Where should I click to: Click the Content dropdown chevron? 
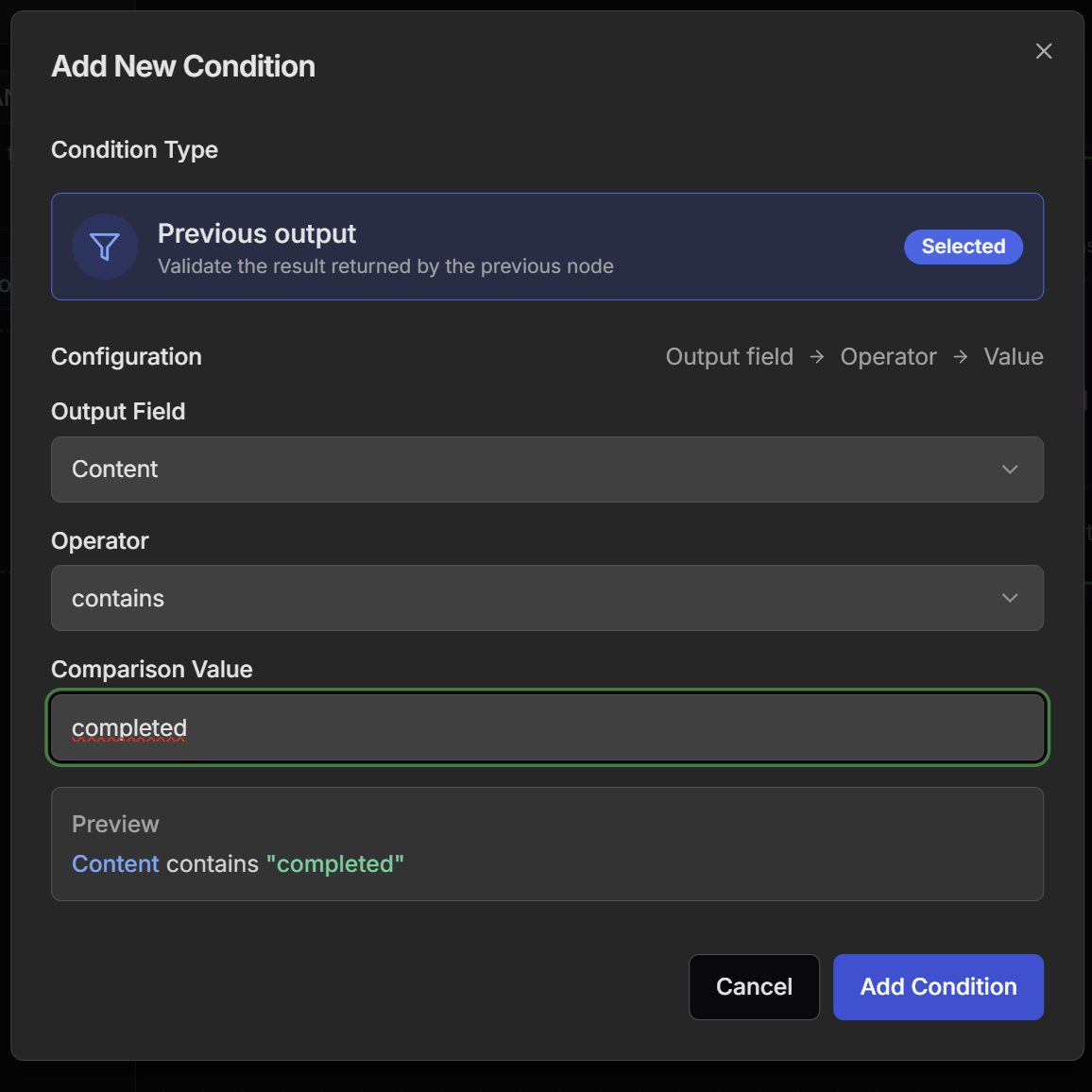click(1009, 469)
